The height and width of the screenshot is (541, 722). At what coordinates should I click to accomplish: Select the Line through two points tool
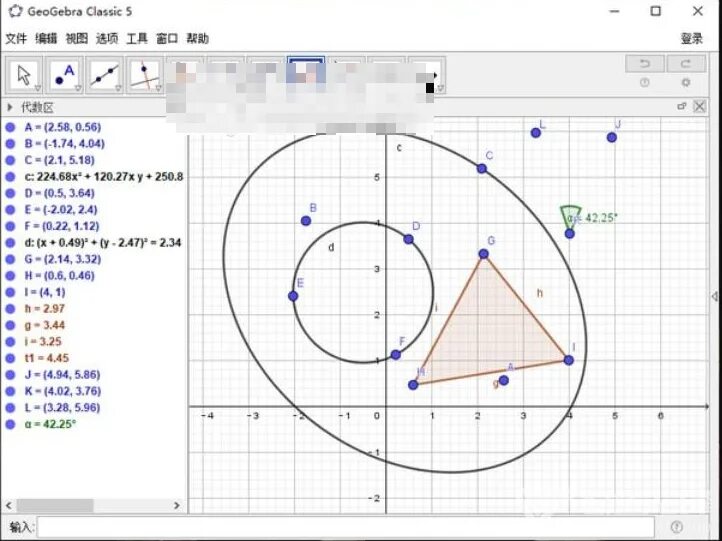pyautogui.click(x=105, y=74)
